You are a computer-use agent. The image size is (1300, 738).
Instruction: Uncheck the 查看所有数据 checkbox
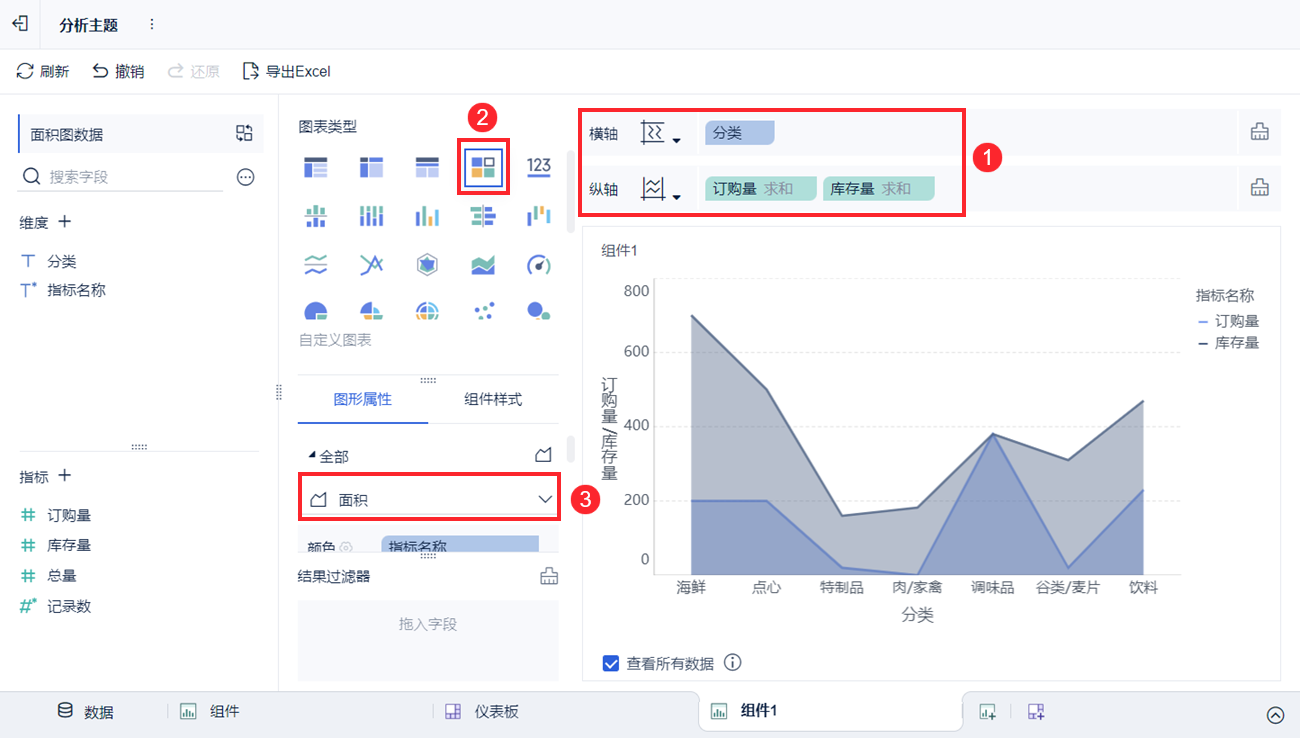(x=611, y=663)
